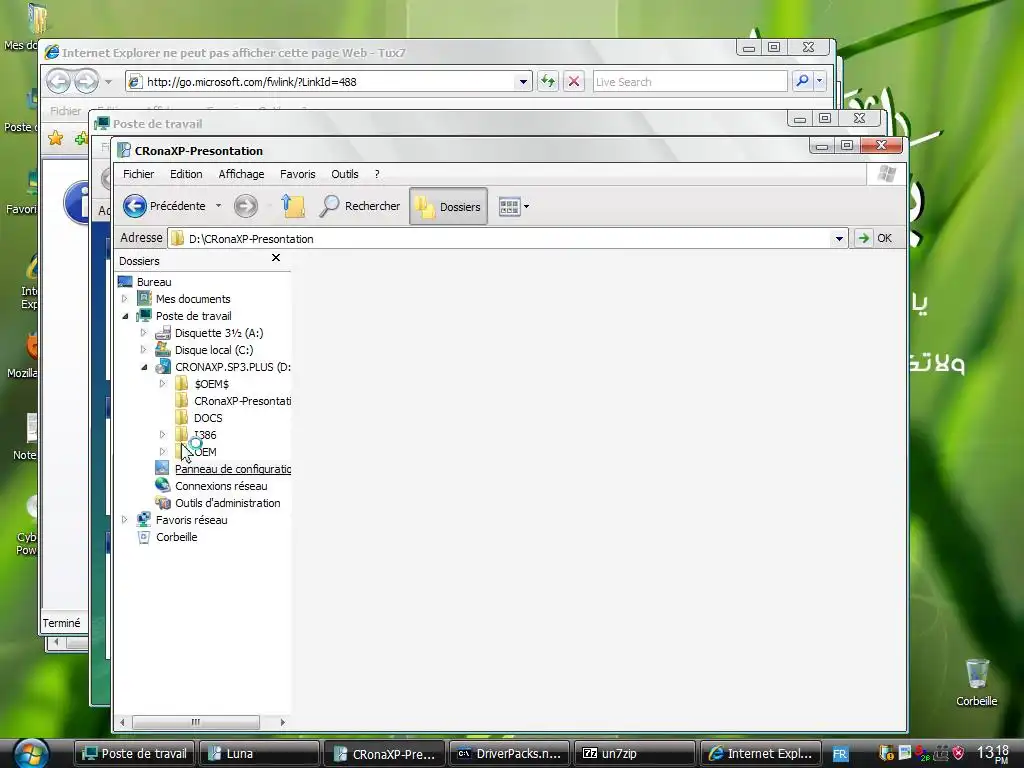
Task: Click Internet Explorer back arrow
Action: 59,82
